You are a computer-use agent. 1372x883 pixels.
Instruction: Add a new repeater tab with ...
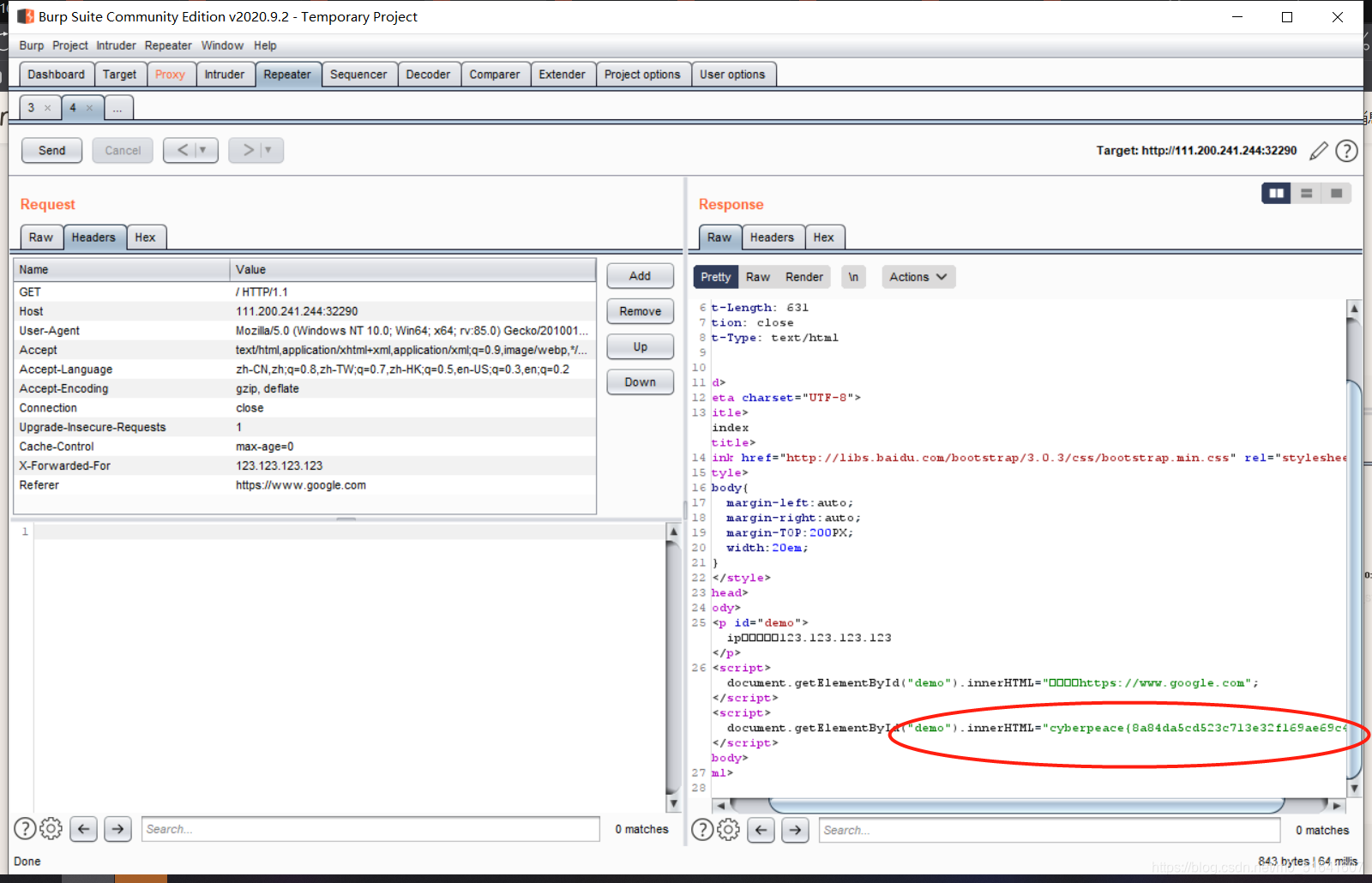[117, 108]
